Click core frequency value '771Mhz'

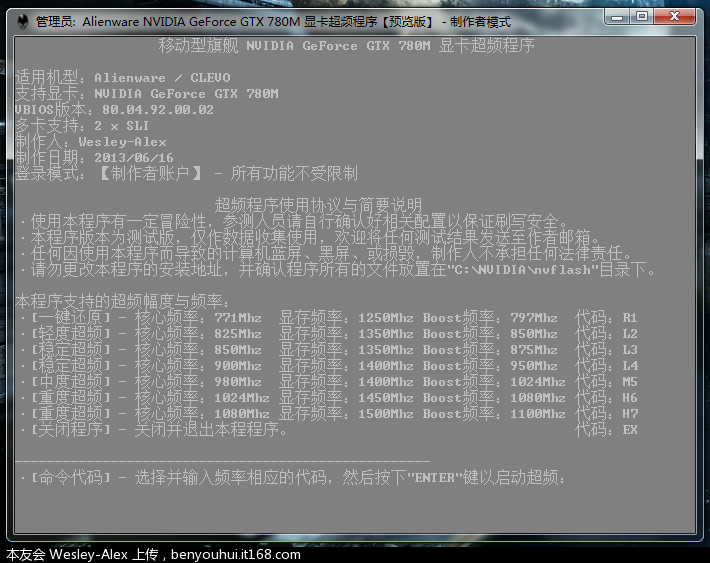tap(238, 318)
